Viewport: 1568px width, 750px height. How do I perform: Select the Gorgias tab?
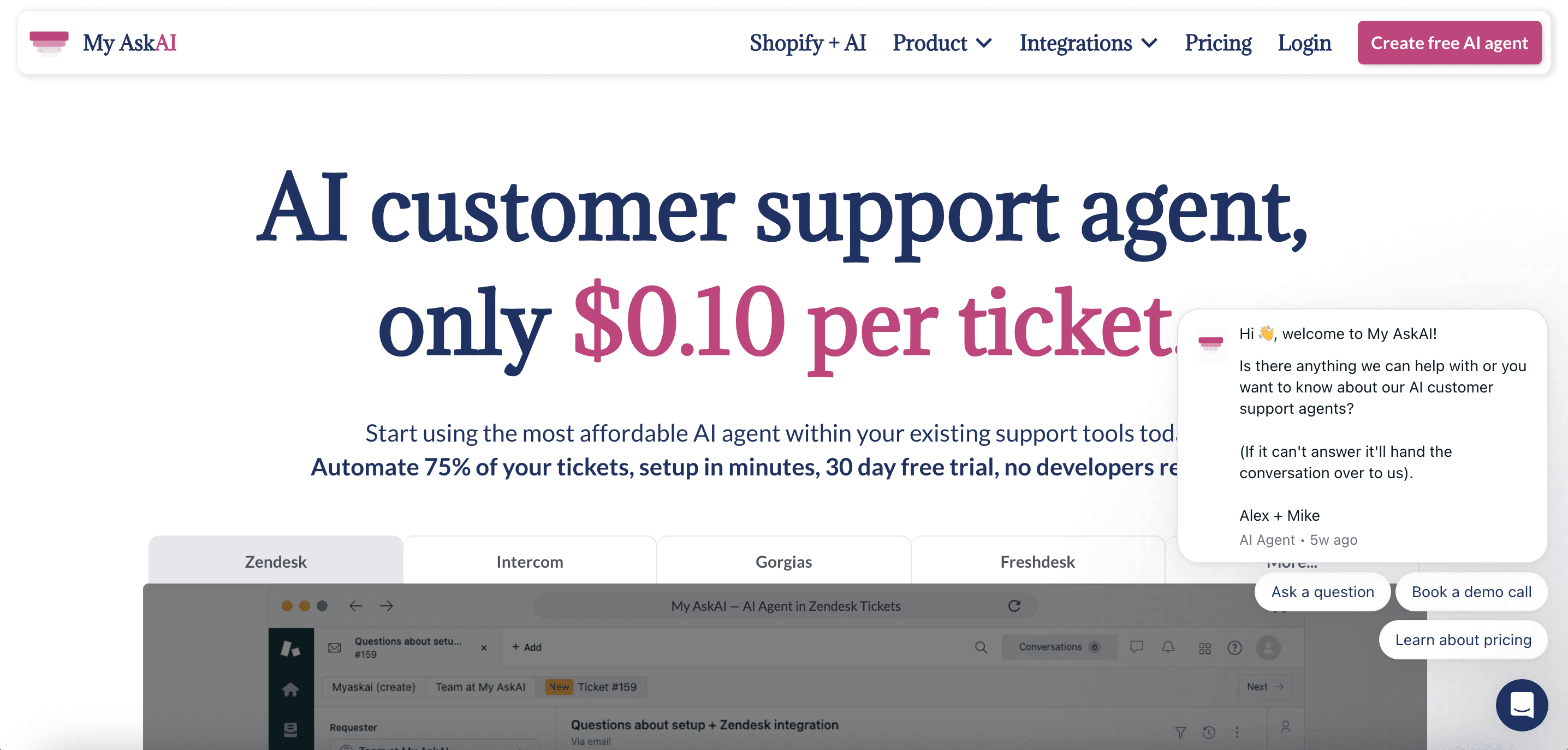pyautogui.click(x=783, y=561)
